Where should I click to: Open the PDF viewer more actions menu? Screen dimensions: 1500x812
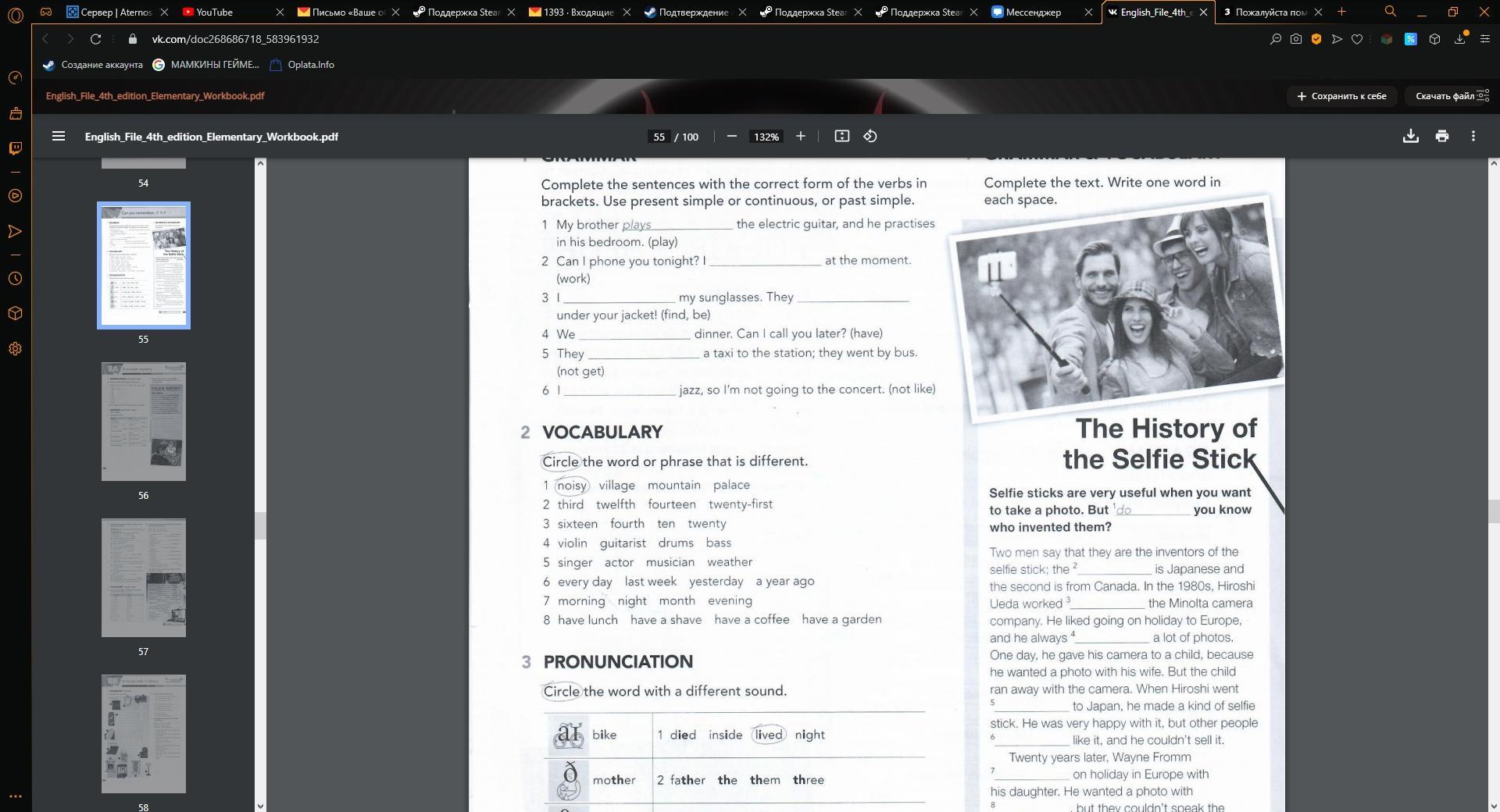(x=1473, y=136)
